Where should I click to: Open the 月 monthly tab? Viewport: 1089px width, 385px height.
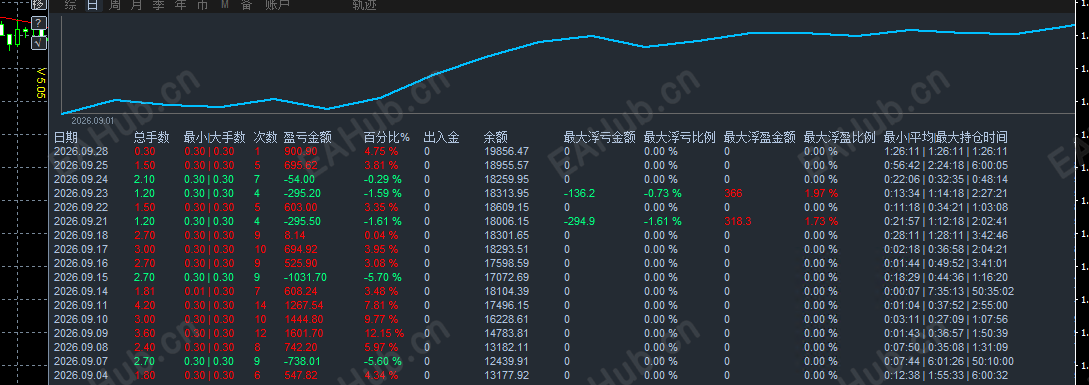[x=137, y=5]
